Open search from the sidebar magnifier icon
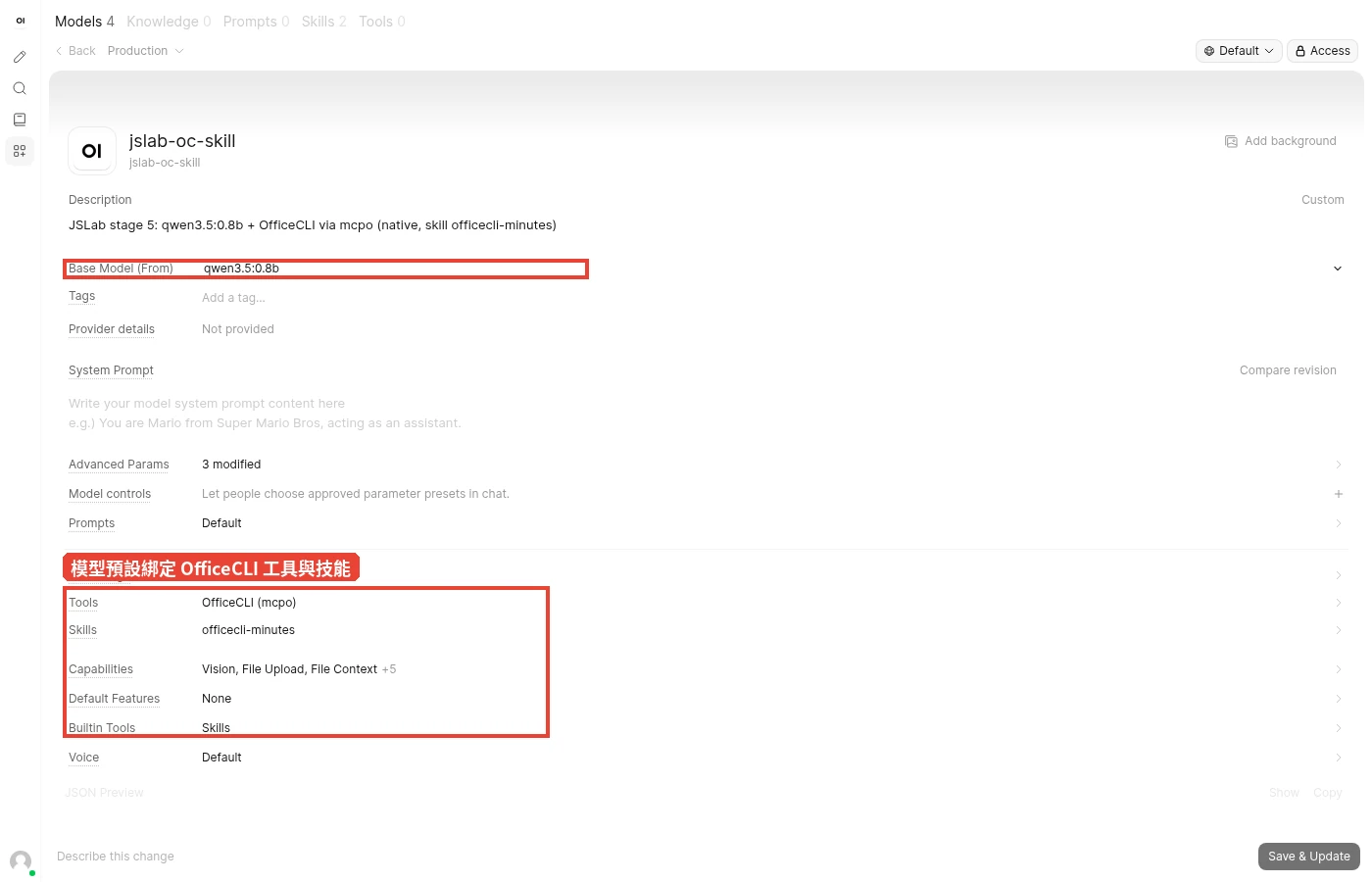 click(x=20, y=88)
